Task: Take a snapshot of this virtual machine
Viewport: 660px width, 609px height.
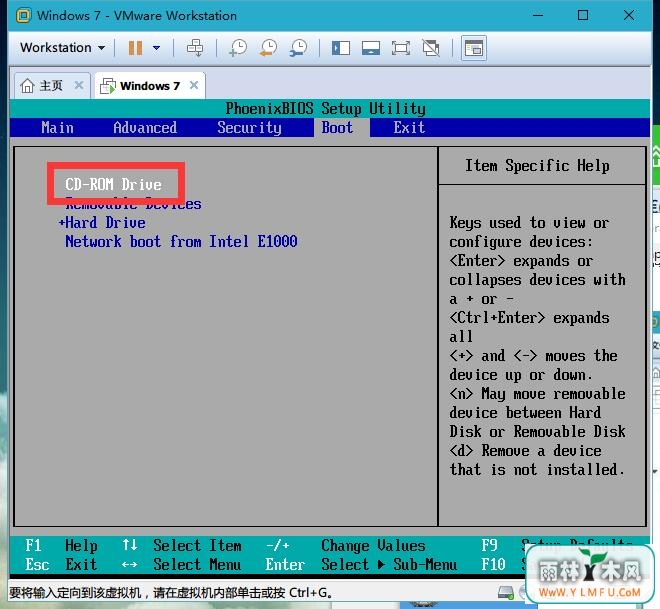Action: pyautogui.click(x=238, y=48)
